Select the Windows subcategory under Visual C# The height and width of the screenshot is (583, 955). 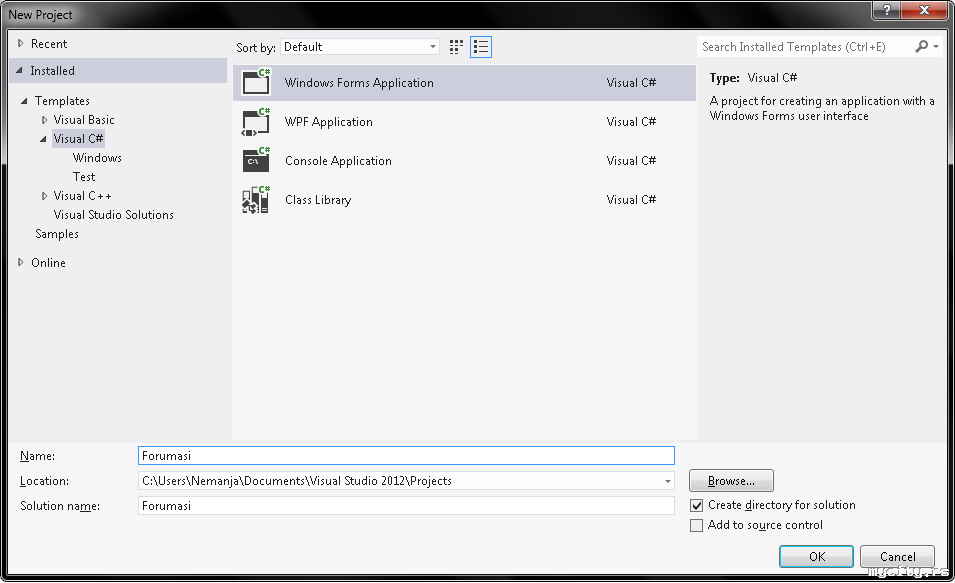coord(97,158)
